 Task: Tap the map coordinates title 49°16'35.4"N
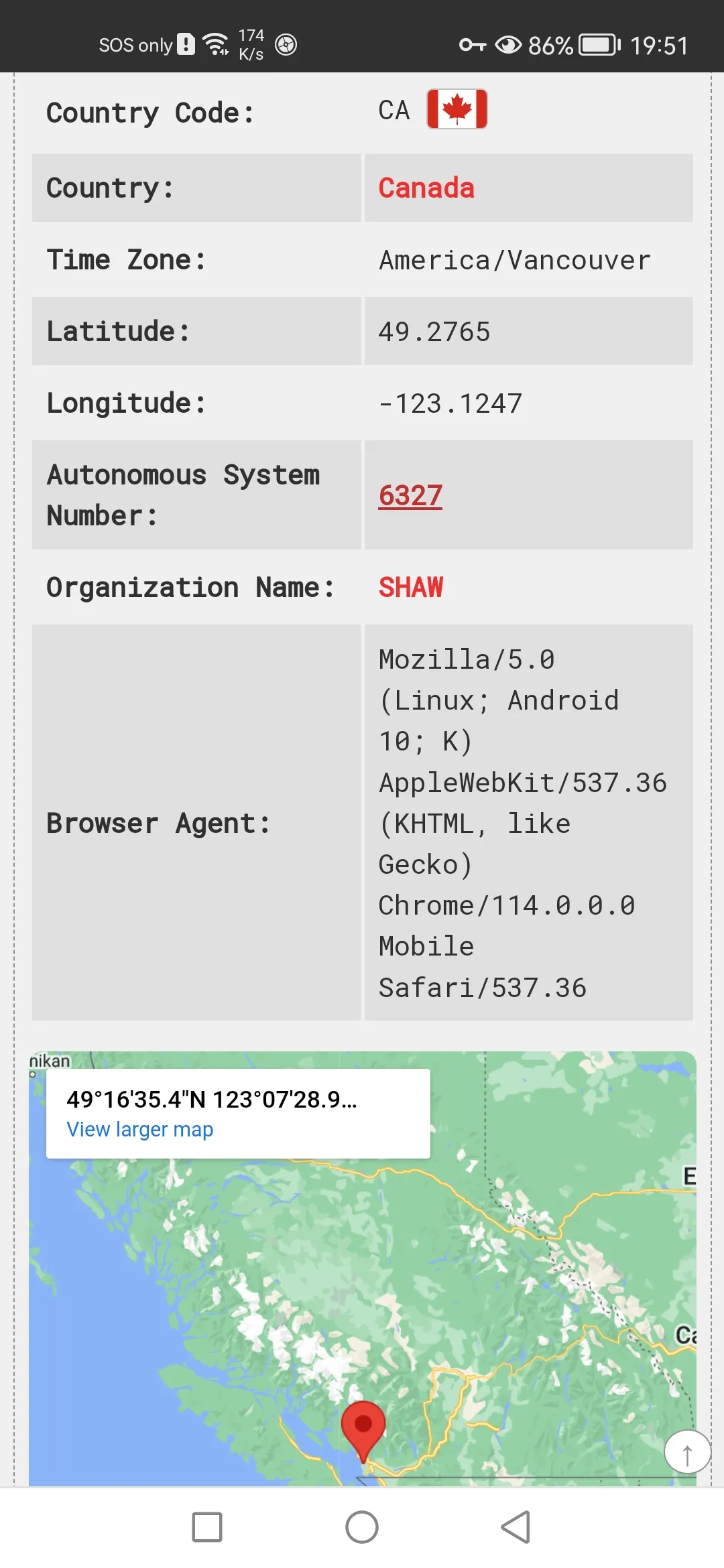click(x=212, y=1100)
